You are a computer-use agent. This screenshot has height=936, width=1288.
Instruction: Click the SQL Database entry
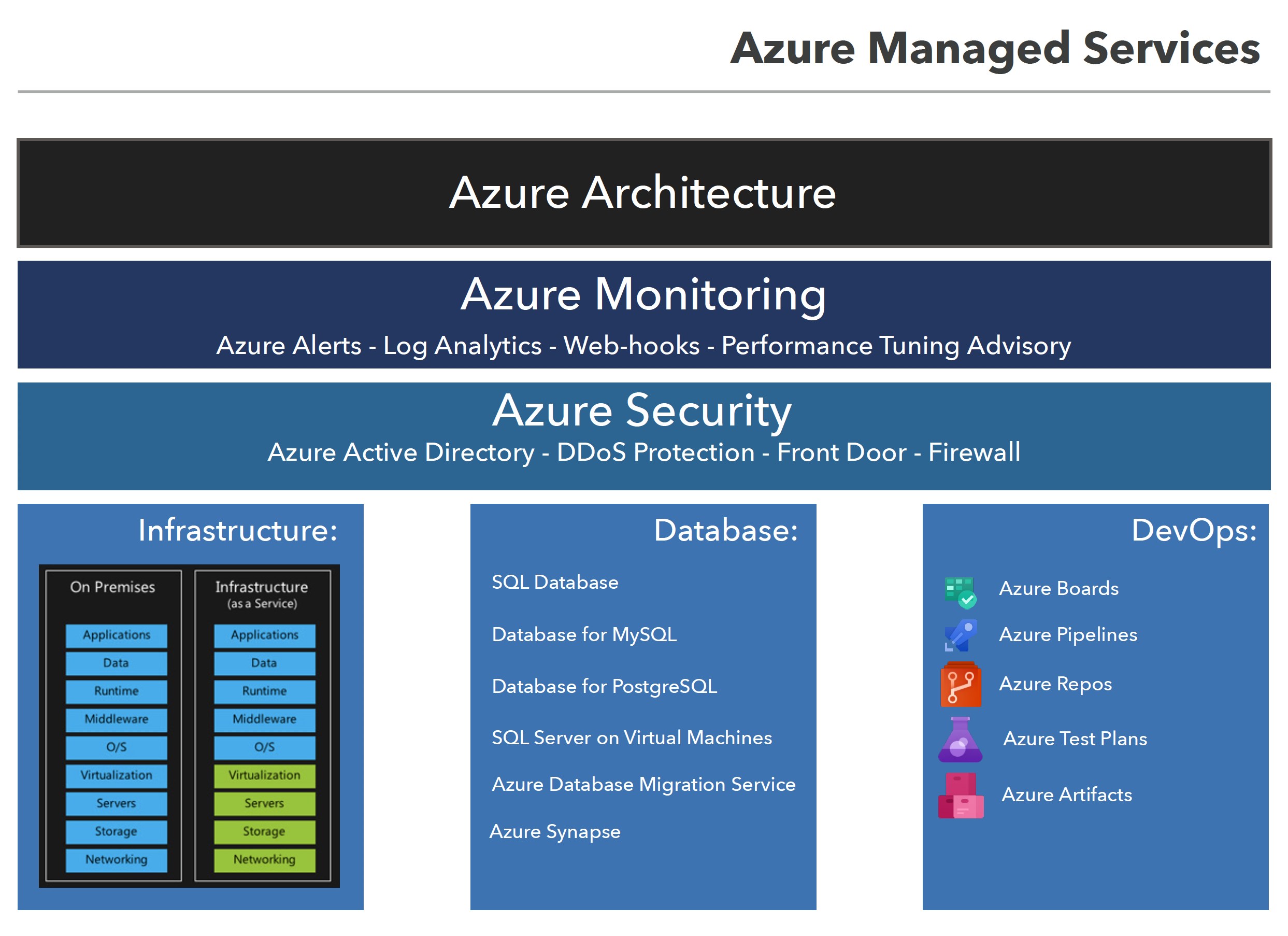[555, 582]
